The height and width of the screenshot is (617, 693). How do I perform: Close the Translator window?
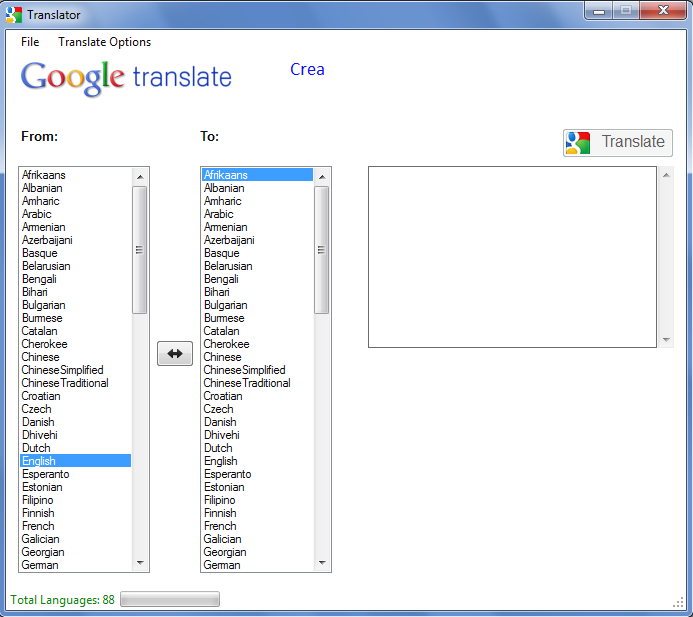click(x=663, y=11)
